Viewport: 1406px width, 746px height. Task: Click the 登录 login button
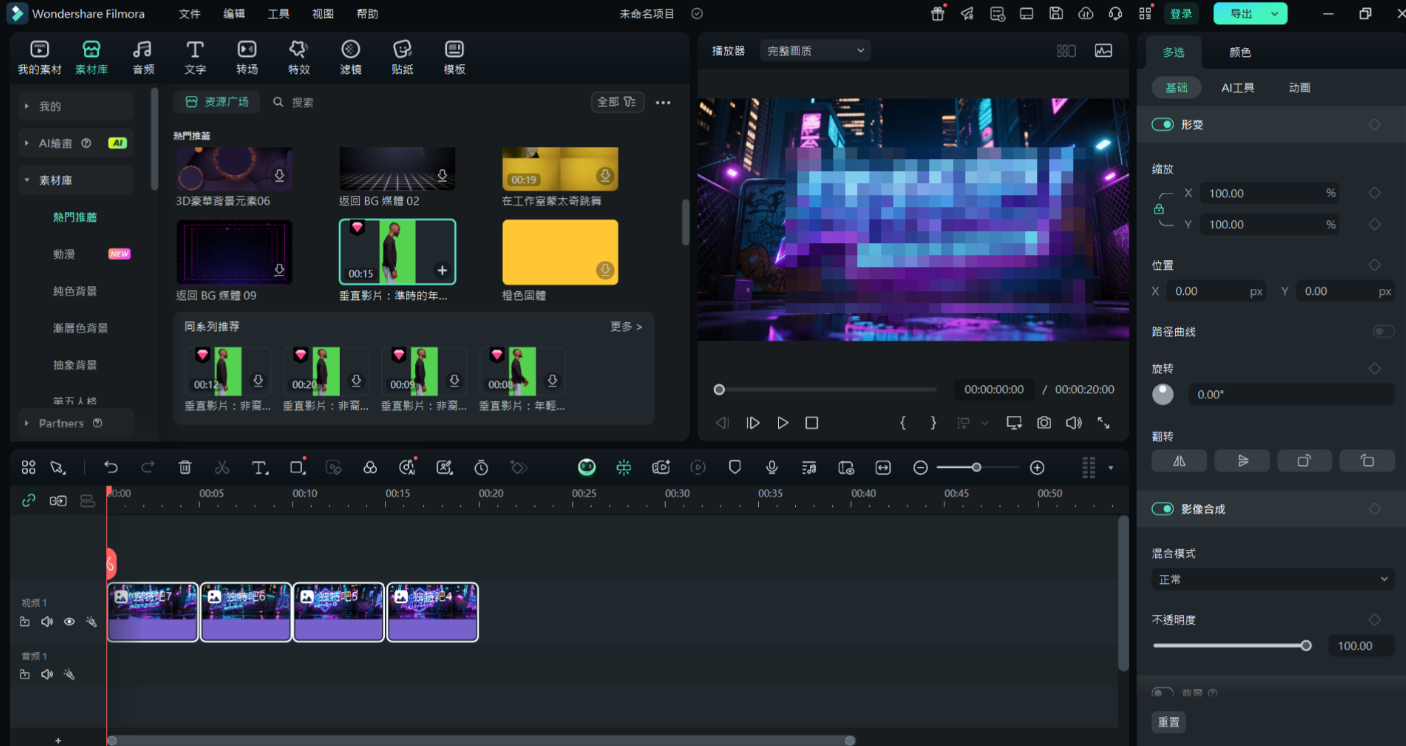click(x=1181, y=14)
